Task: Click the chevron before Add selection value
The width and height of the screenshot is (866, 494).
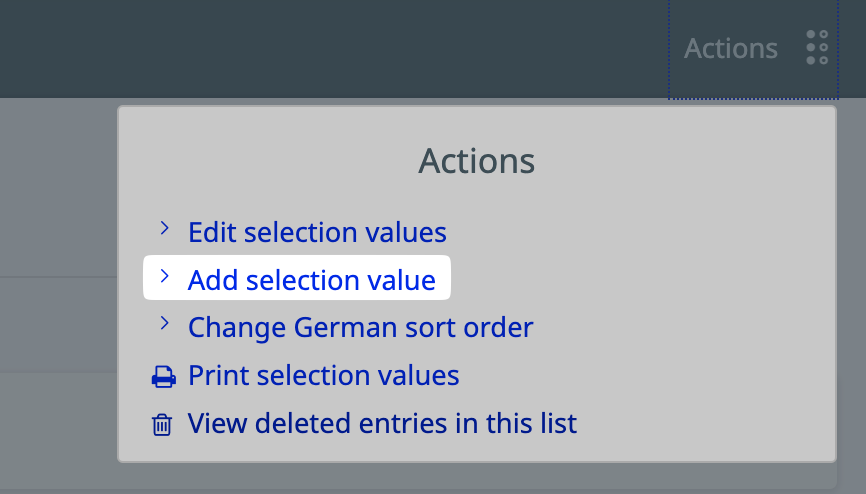Action: click(x=164, y=277)
